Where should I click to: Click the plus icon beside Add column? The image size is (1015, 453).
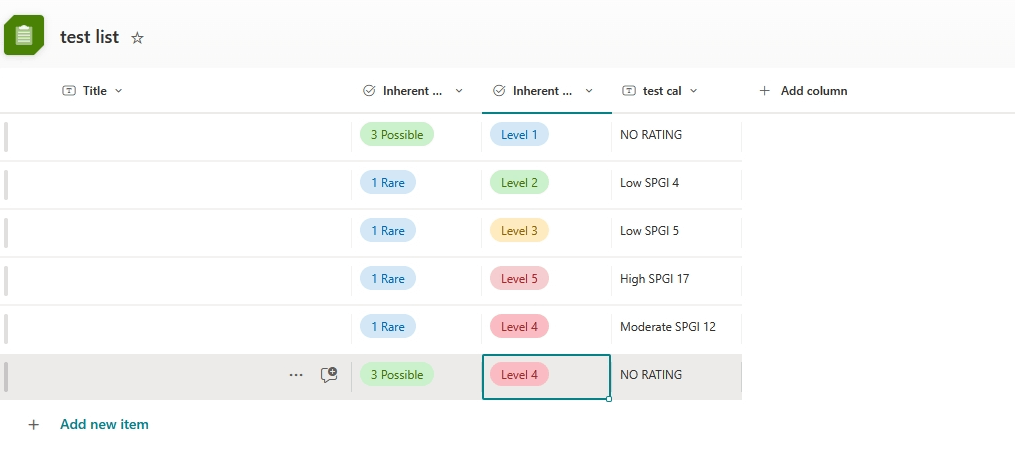(764, 91)
